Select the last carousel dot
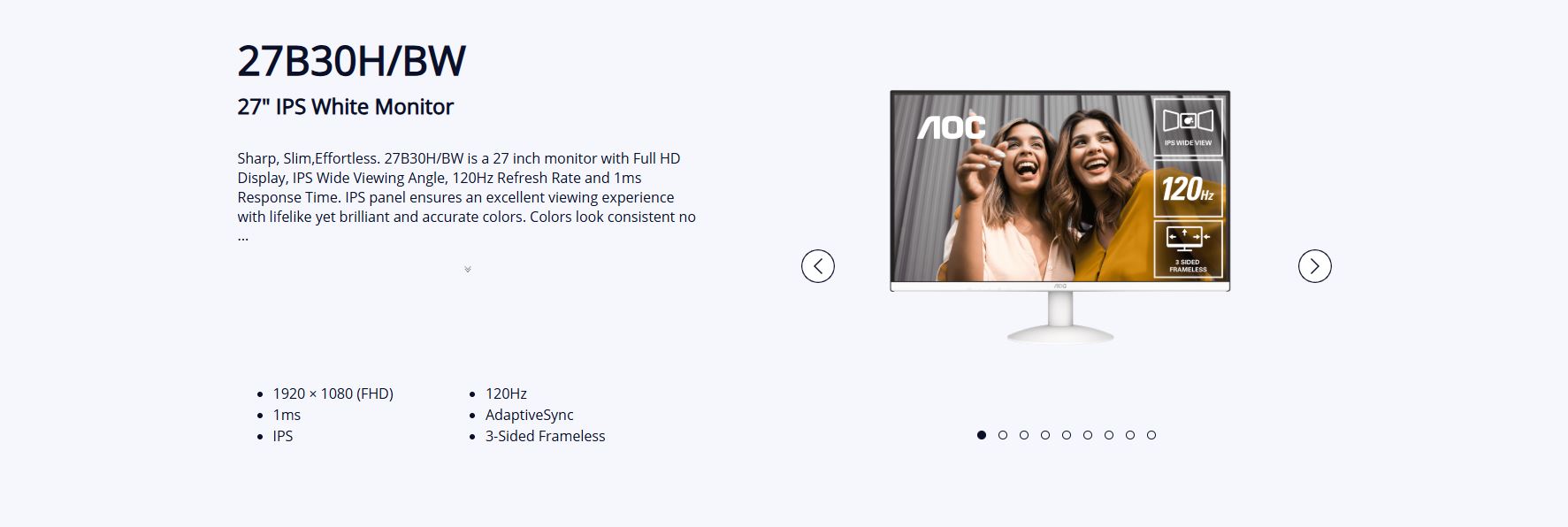This screenshot has height=527, width=1568. (1151, 435)
